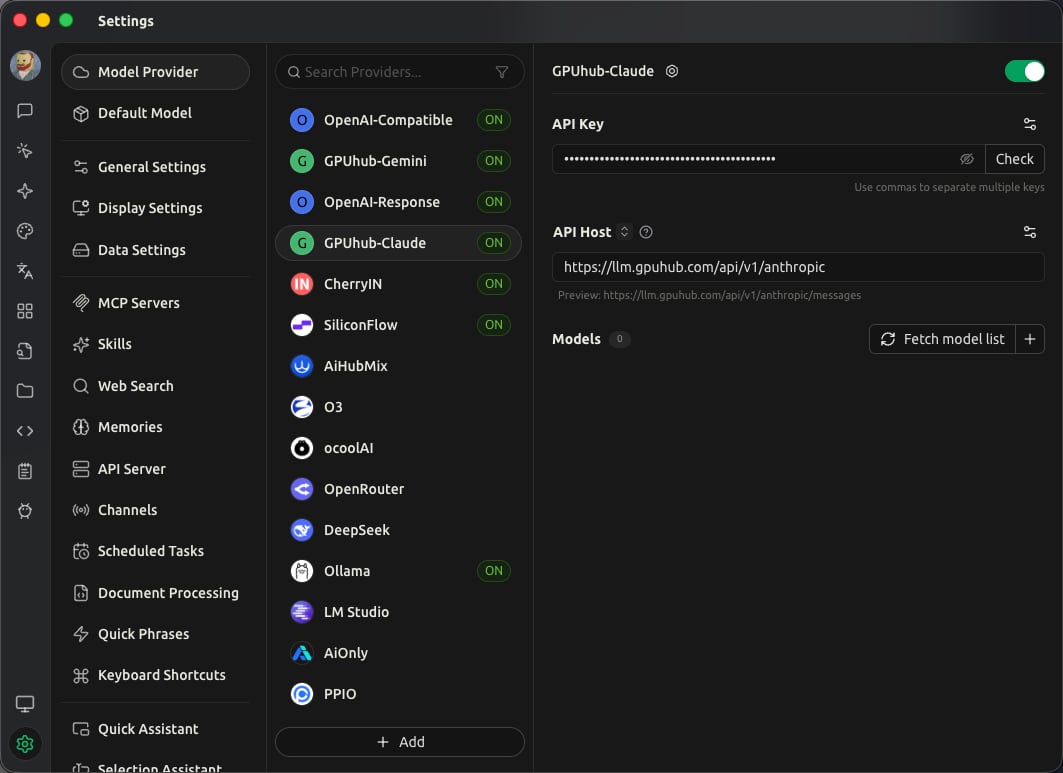Open the files folder sidebar icon
The height and width of the screenshot is (773, 1063).
coord(25,391)
